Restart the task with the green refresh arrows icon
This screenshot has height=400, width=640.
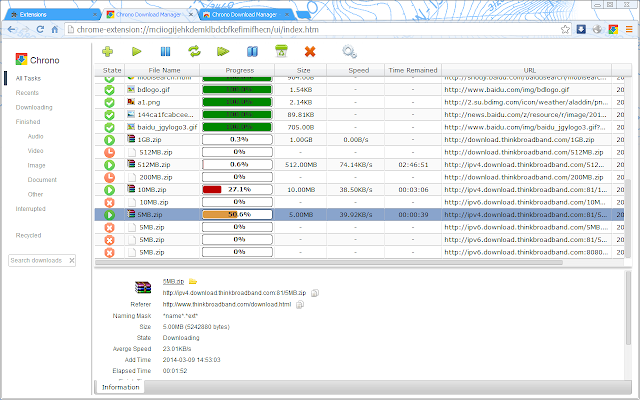pos(194,51)
